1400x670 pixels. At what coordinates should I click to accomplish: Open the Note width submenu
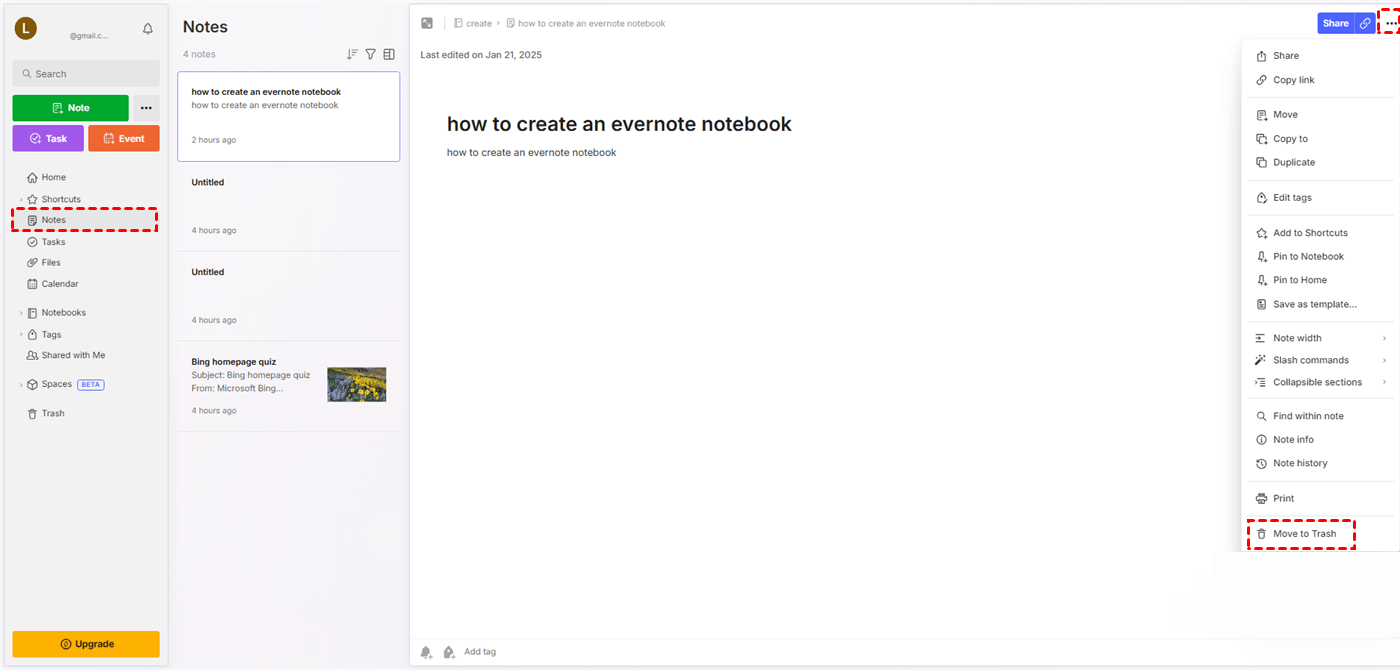pyautogui.click(x=1319, y=338)
